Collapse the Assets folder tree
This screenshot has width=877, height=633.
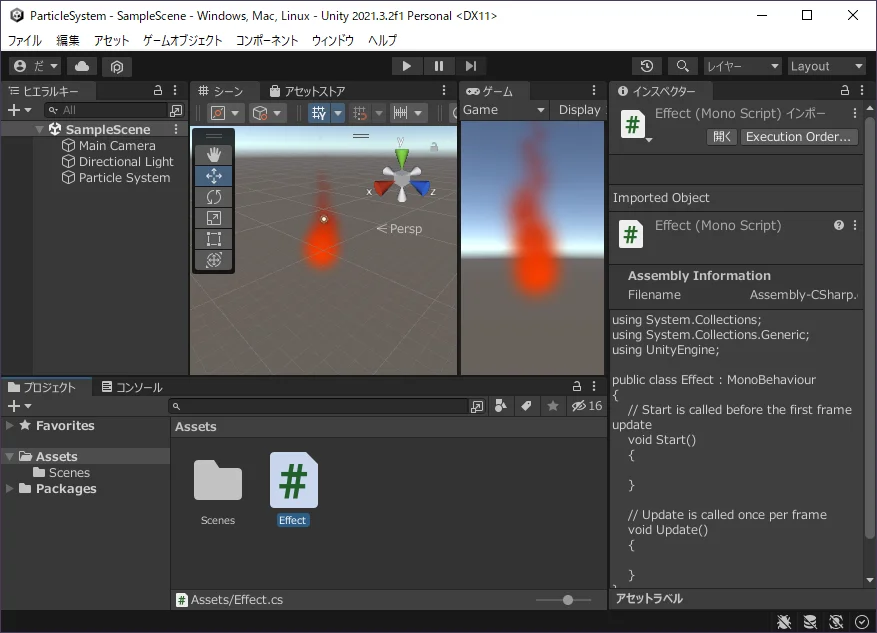click(10, 457)
